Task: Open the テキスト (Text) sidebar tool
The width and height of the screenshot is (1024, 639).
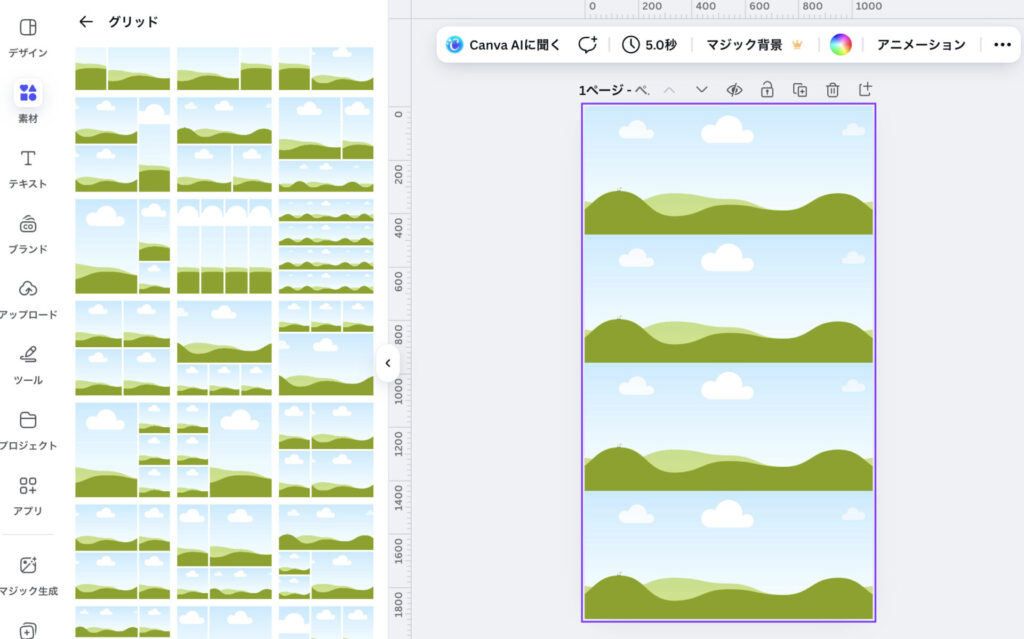Action: click(x=28, y=167)
